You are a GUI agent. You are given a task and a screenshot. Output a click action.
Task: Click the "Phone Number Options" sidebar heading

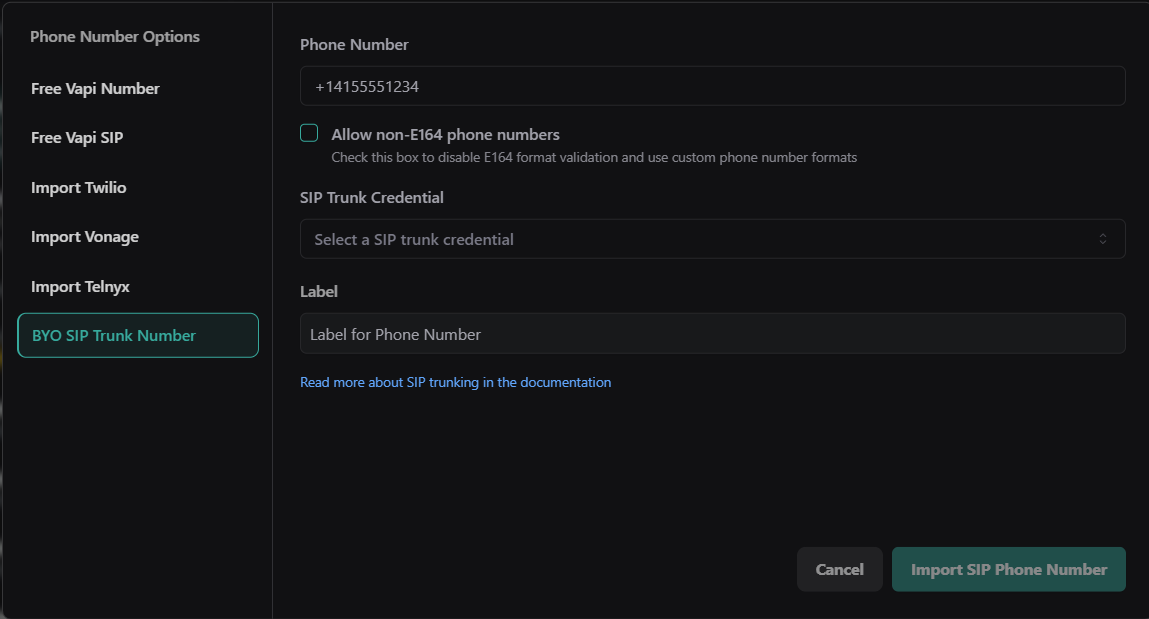point(115,37)
